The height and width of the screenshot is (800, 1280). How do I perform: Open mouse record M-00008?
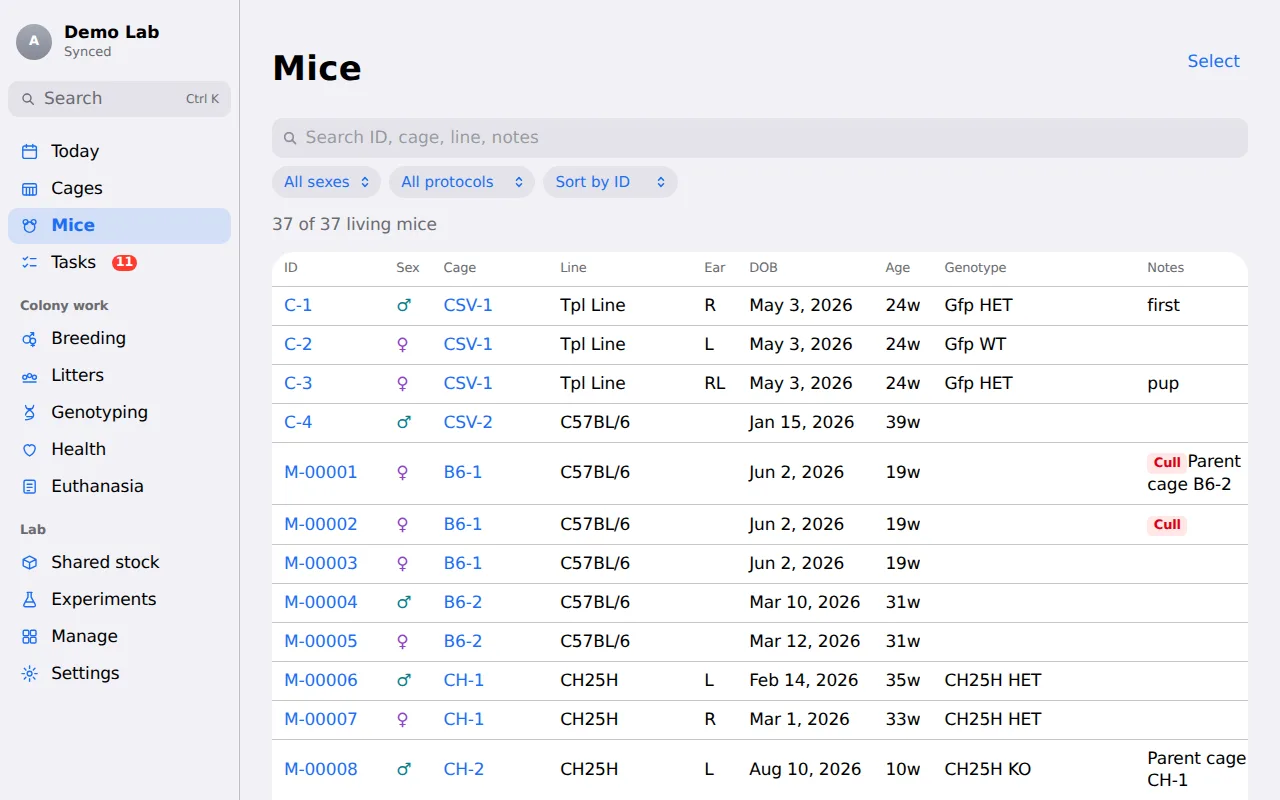point(321,769)
